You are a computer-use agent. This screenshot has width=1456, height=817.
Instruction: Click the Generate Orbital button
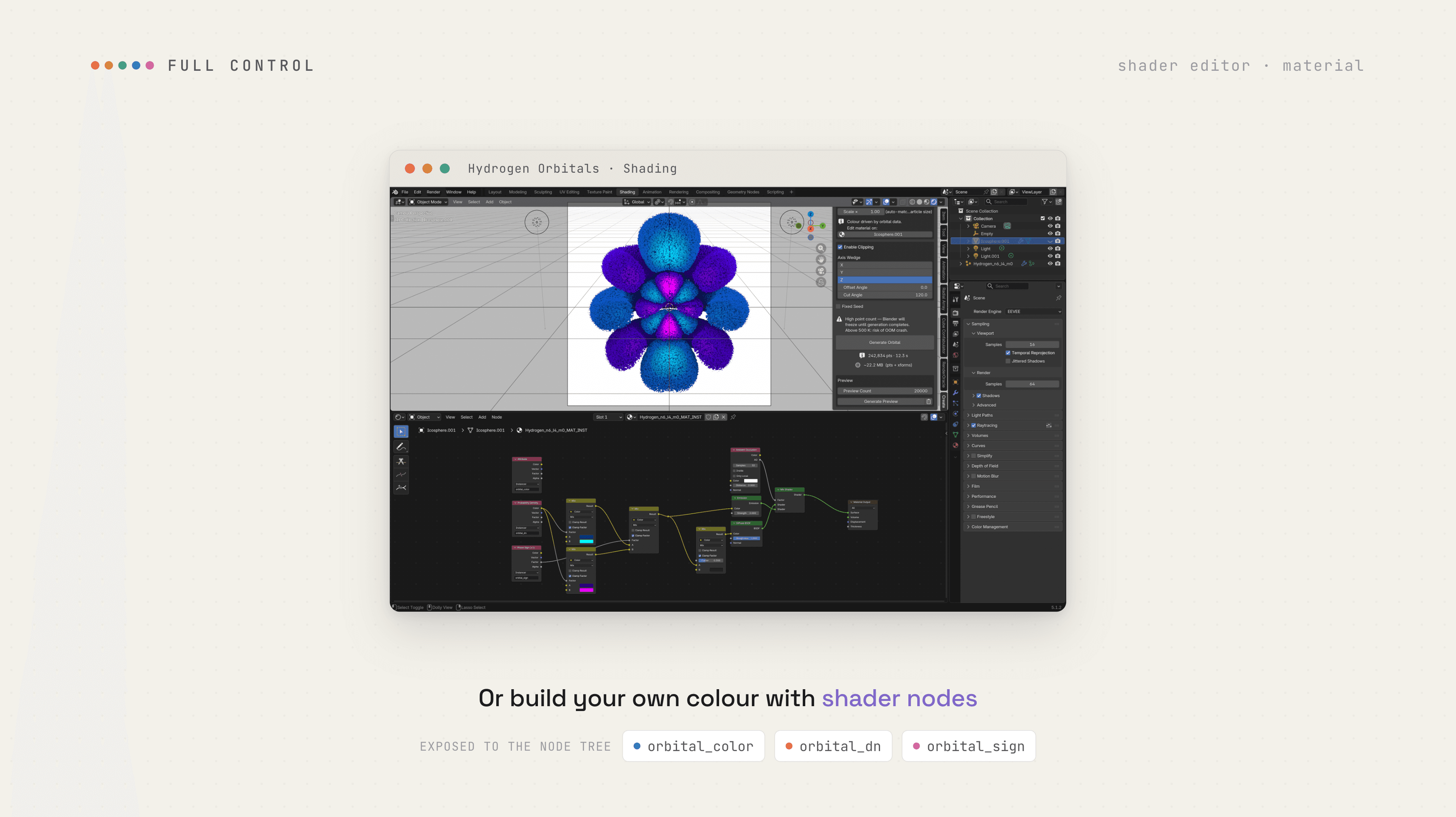pyautogui.click(x=885, y=343)
